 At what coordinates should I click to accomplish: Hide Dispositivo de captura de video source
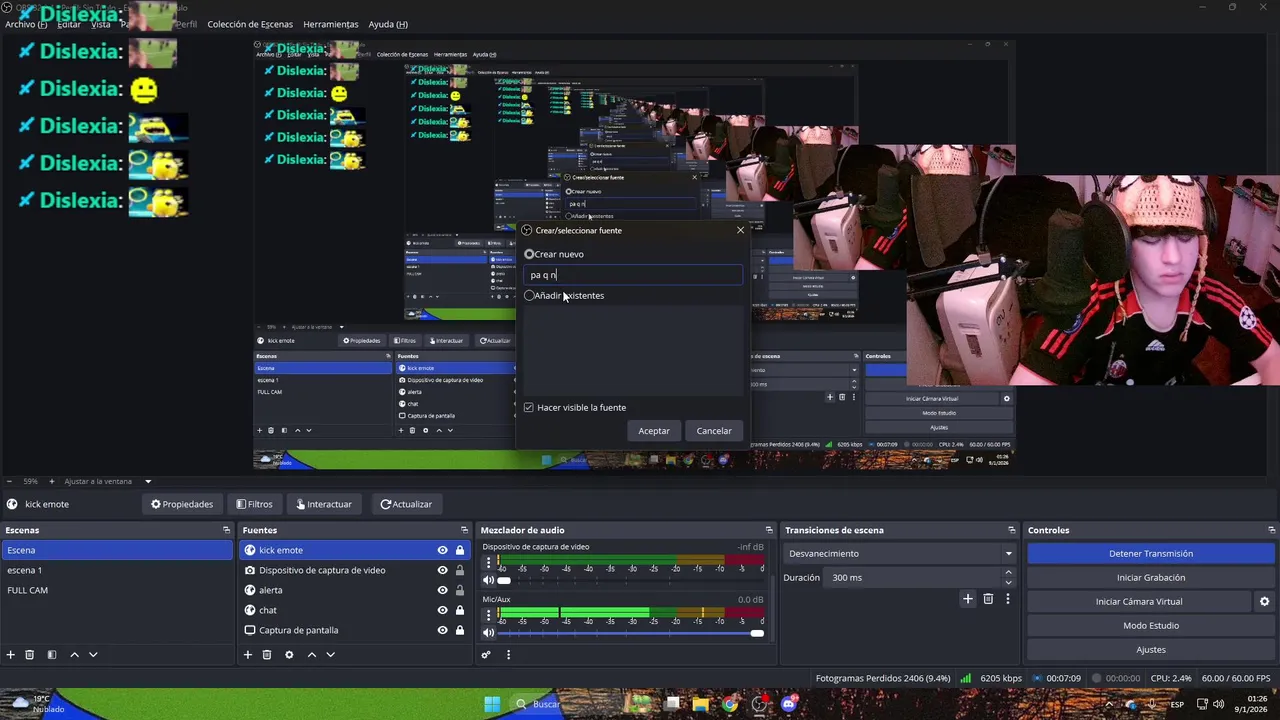click(x=442, y=570)
